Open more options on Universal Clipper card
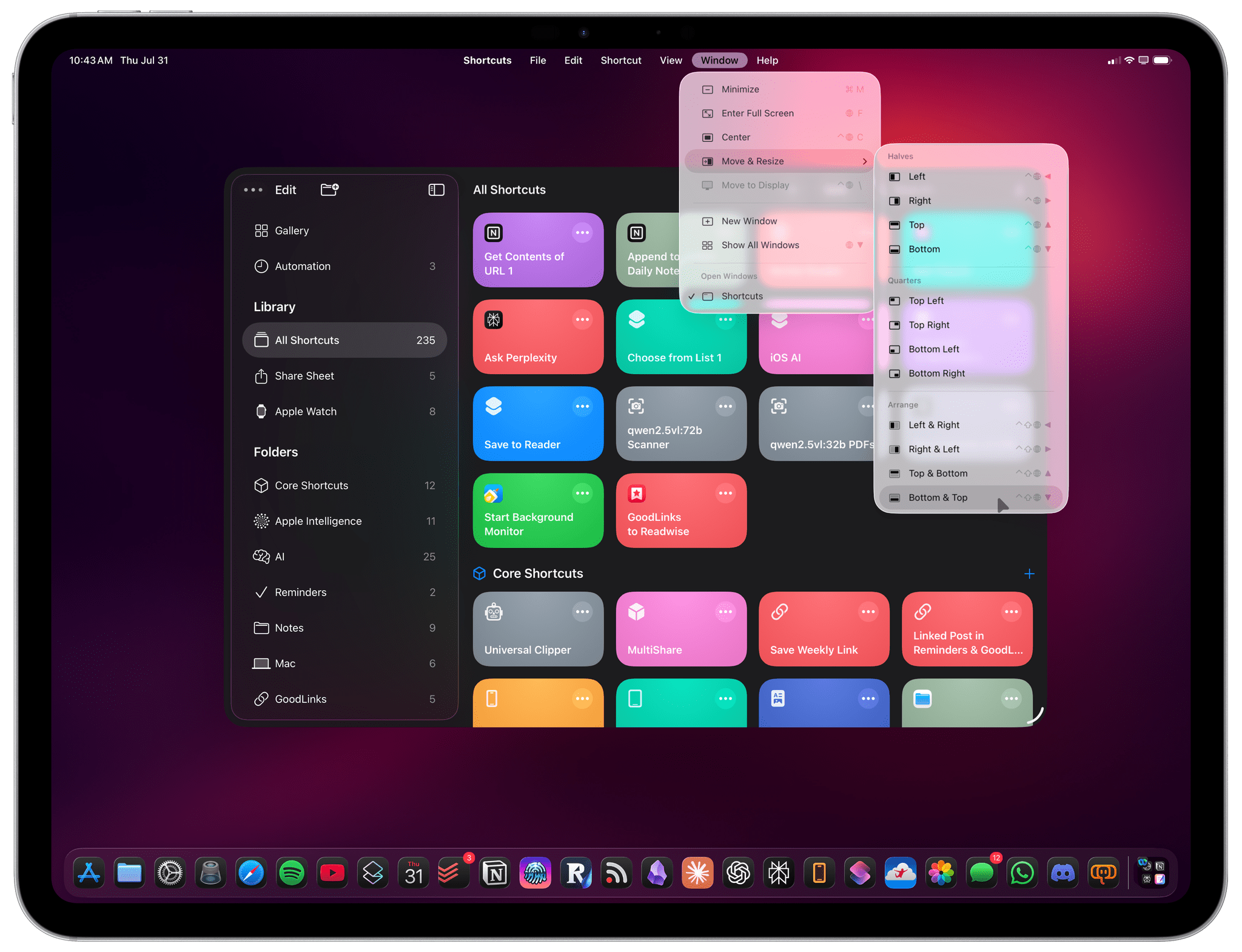 [582, 612]
